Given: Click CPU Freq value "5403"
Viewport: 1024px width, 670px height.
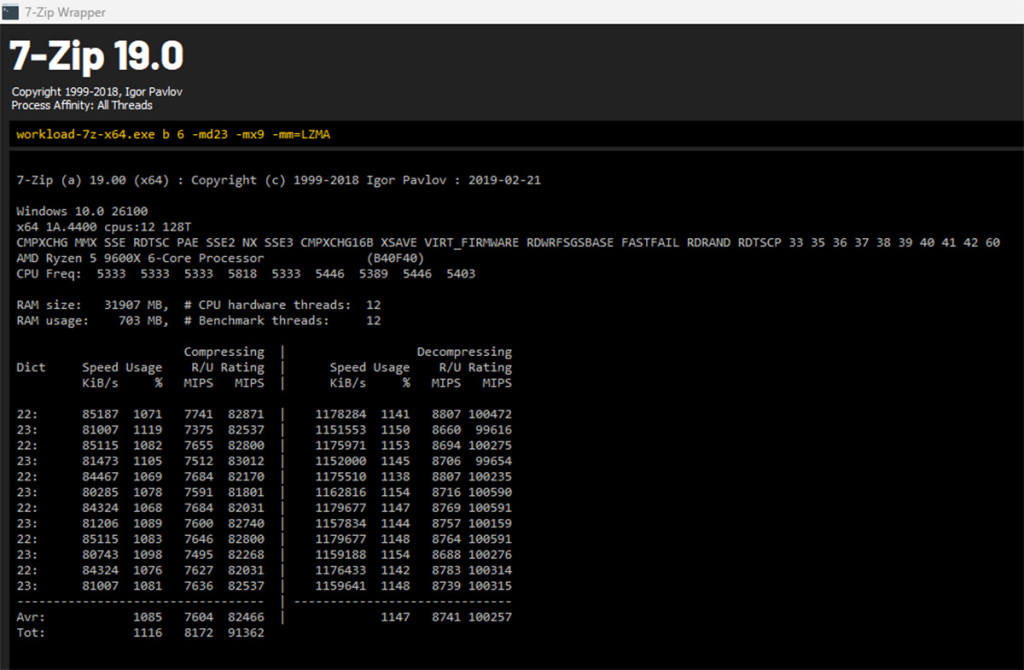Looking at the screenshot, I should pos(461,274).
